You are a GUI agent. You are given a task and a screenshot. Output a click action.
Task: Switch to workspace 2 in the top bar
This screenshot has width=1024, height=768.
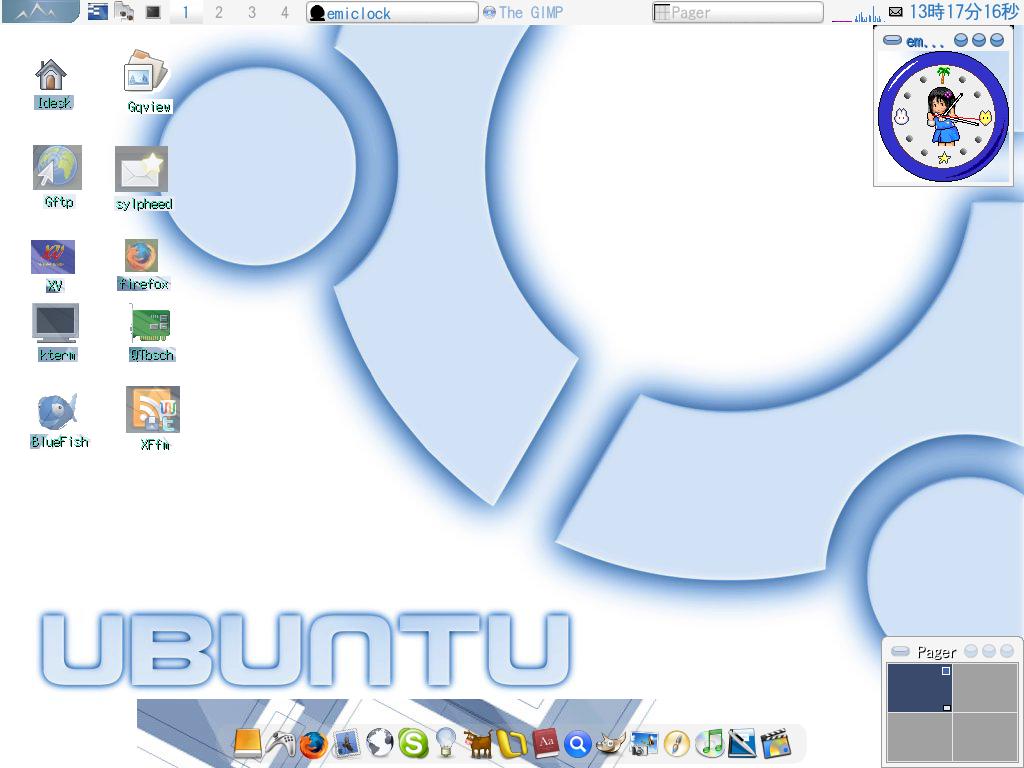pyautogui.click(x=218, y=13)
